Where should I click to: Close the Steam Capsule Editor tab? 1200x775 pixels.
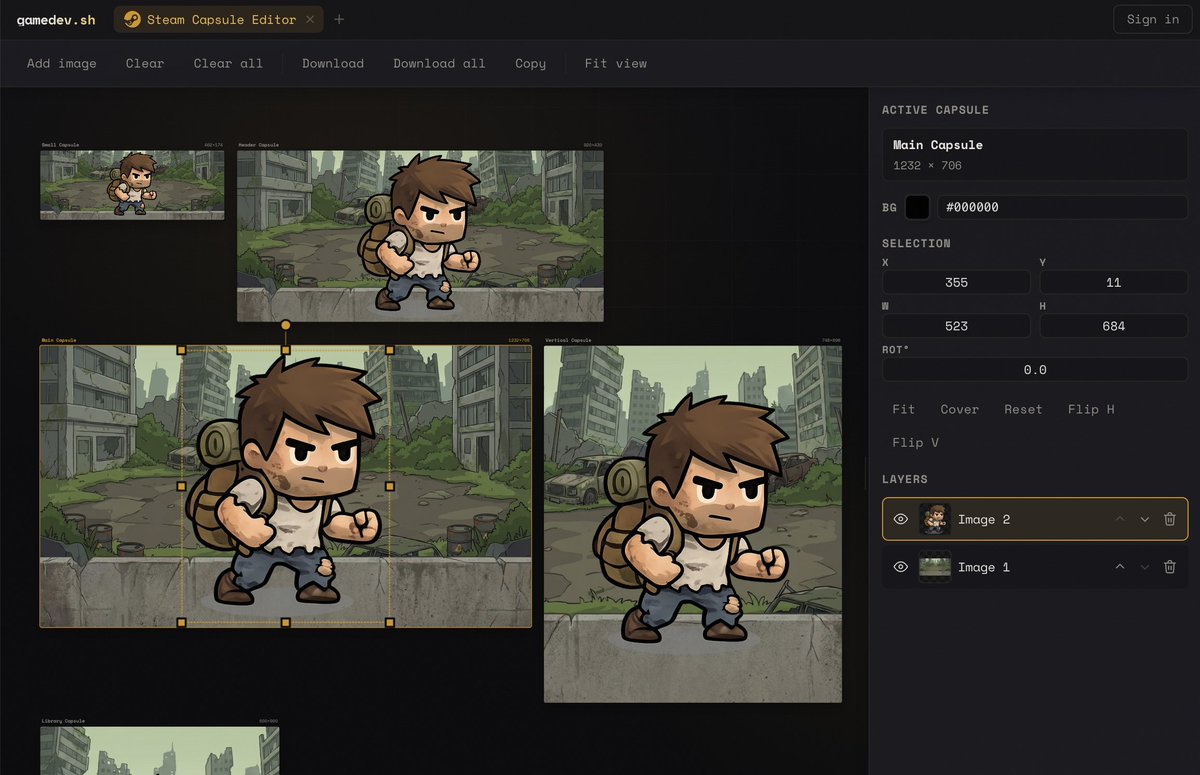click(310, 19)
